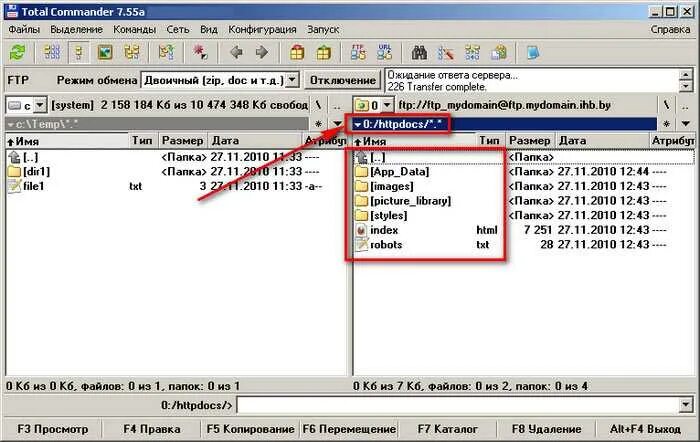Screen dimensions: 700x442
Task: Click right panel path 0:/httpdocs/*.* header
Action: pos(504,124)
